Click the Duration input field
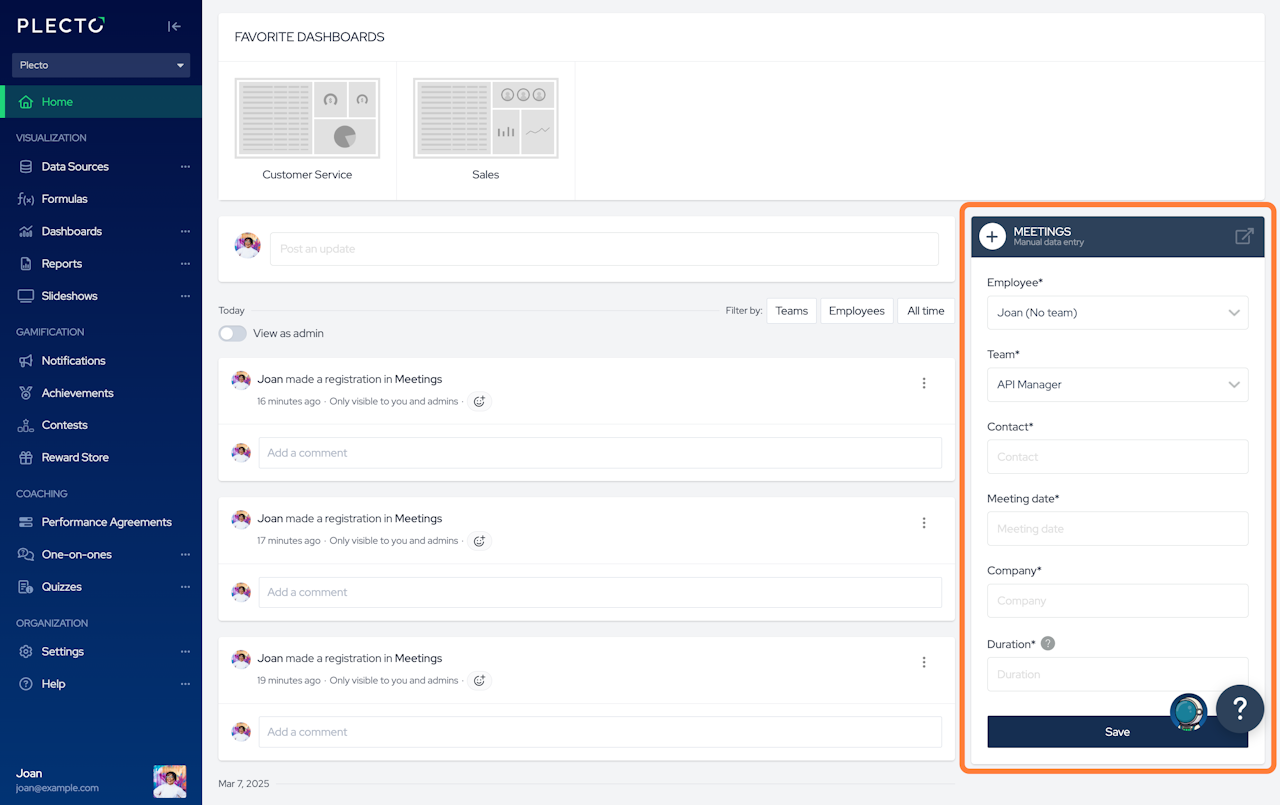The height and width of the screenshot is (805, 1280). coord(1118,675)
